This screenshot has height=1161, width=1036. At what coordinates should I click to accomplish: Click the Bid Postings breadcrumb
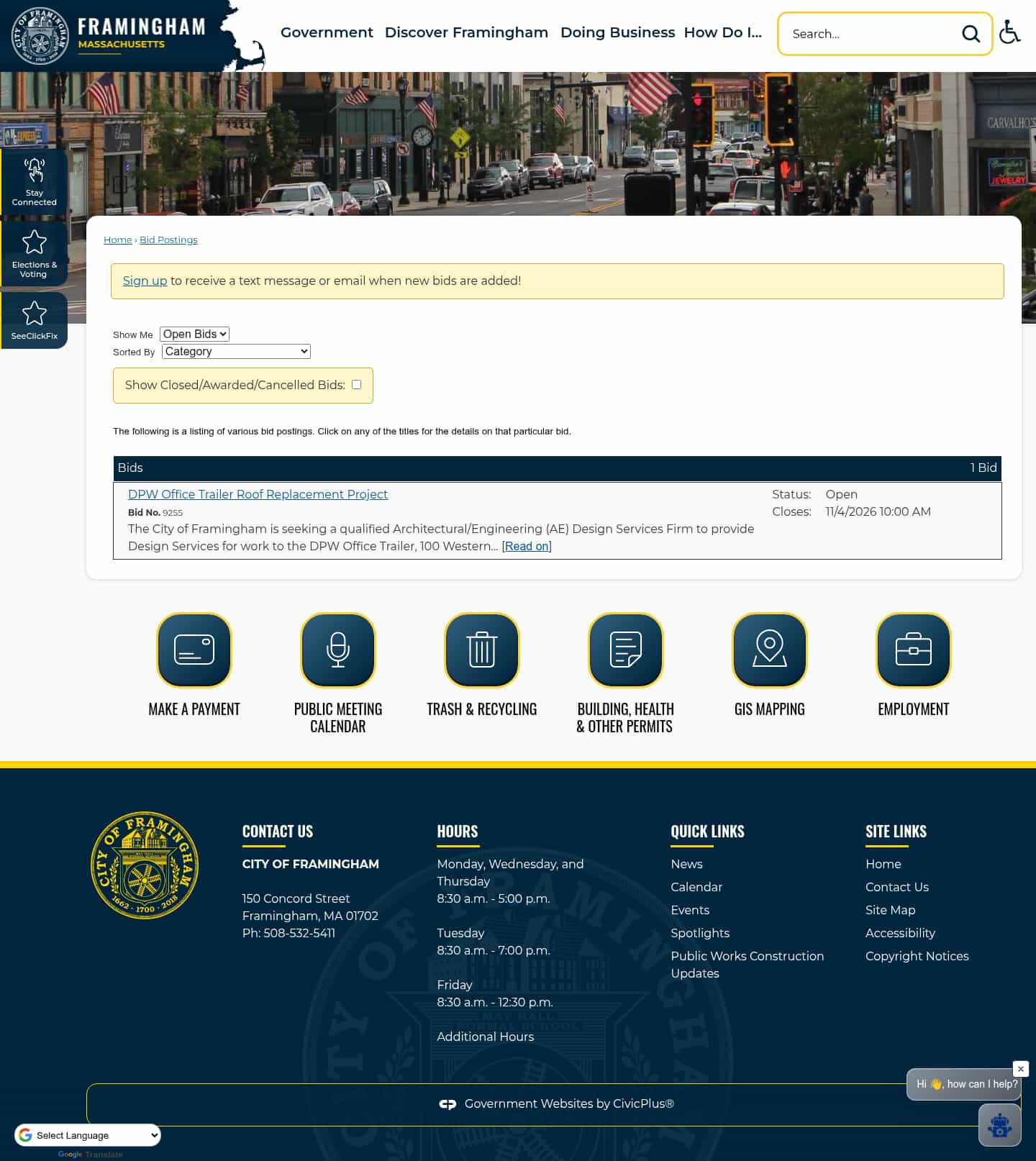168,240
